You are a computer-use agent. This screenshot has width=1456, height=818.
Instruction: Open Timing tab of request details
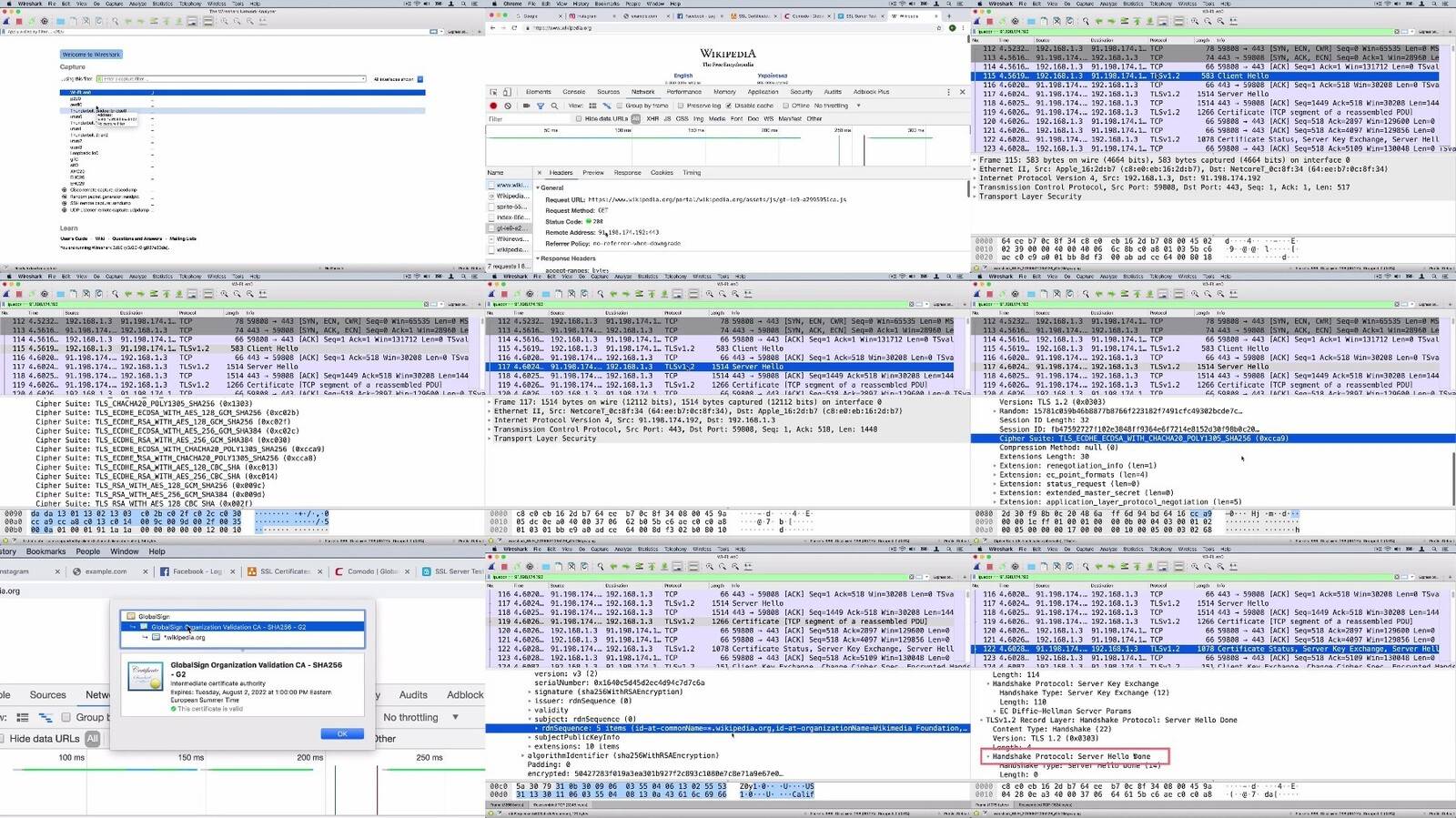click(x=692, y=172)
